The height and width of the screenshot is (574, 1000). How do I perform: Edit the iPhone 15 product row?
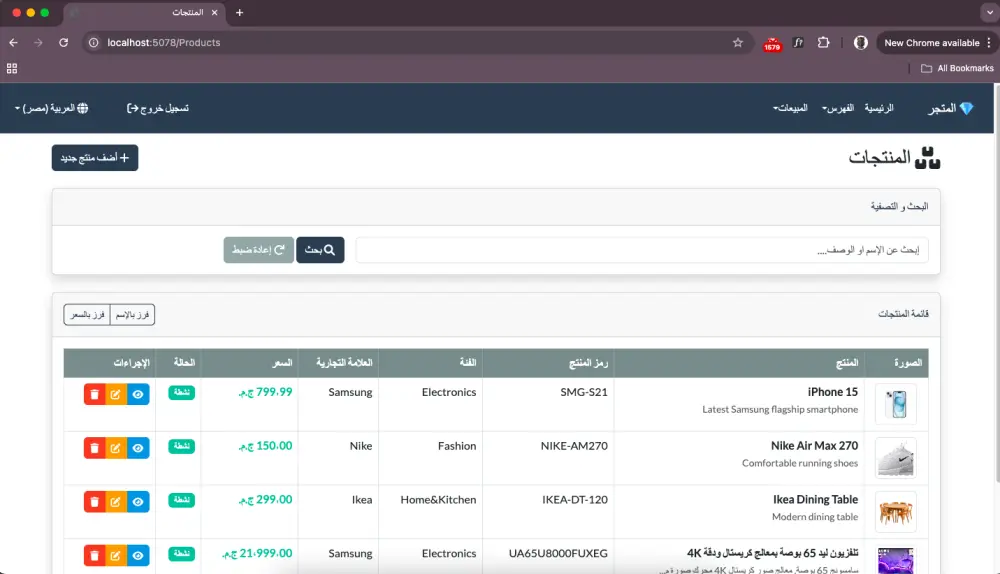(115, 394)
